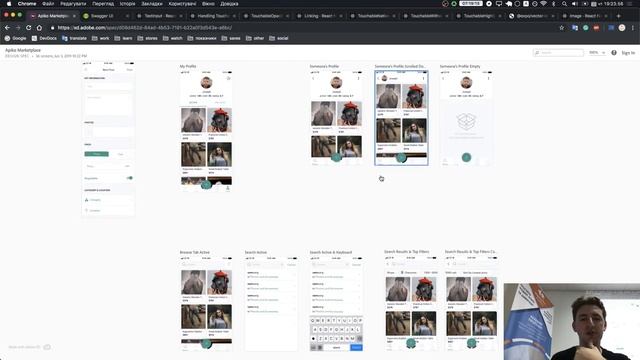The width and height of the screenshot is (640, 360).
Task: Click the Apiko Marketplace spec title
Action: pyautogui.click(x=23, y=50)
